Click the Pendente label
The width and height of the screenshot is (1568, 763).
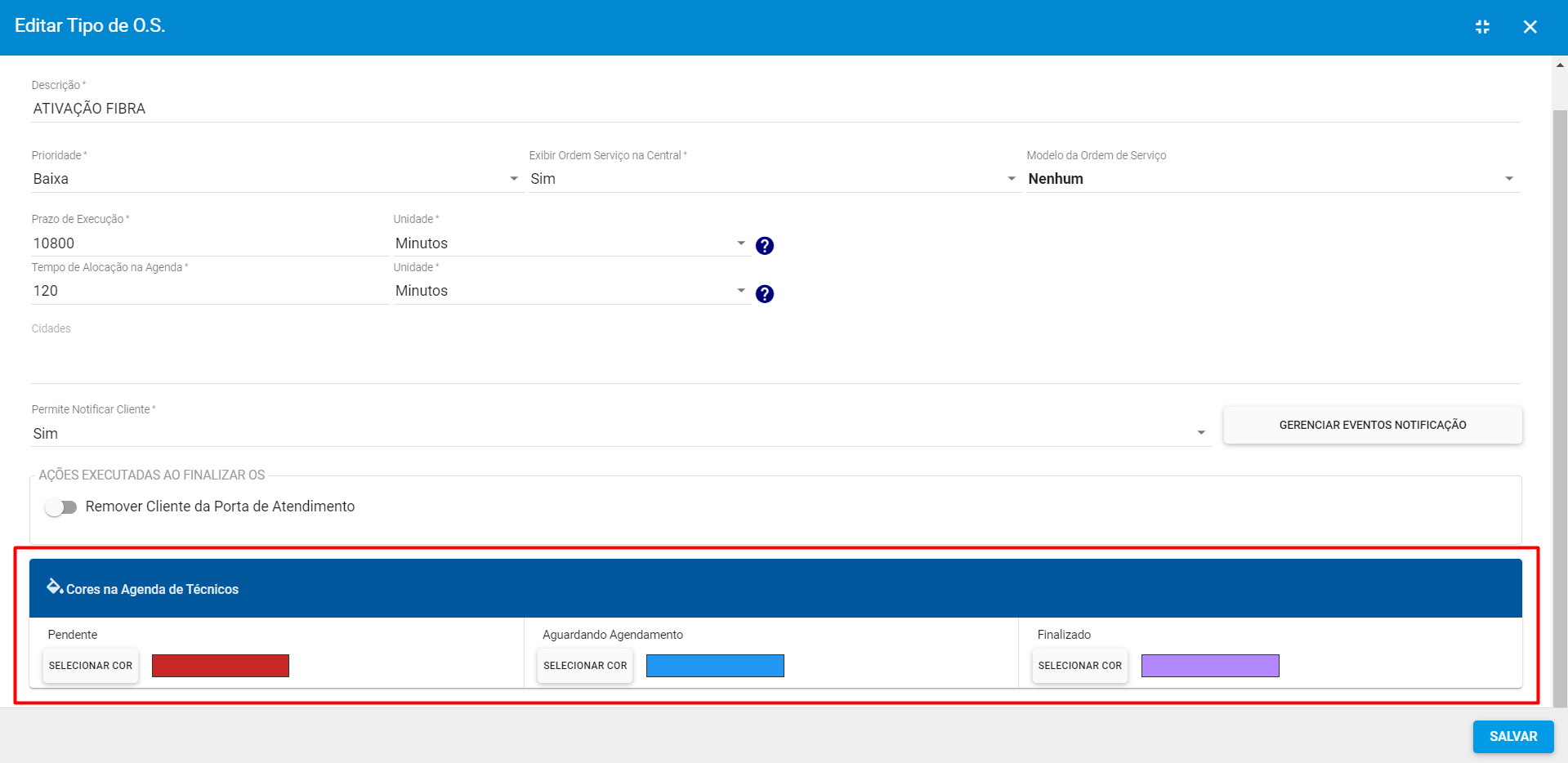(x=73, y=635)
